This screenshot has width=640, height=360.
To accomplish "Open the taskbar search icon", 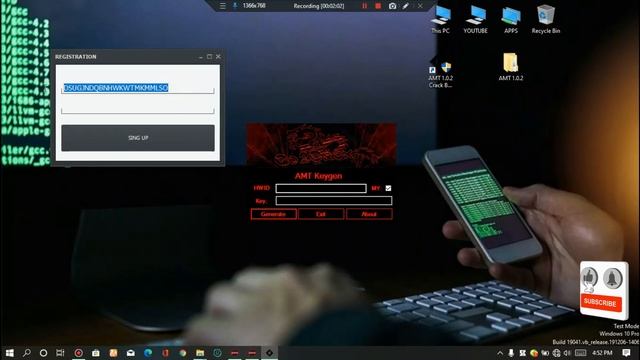I will click(x=27, y=353).
